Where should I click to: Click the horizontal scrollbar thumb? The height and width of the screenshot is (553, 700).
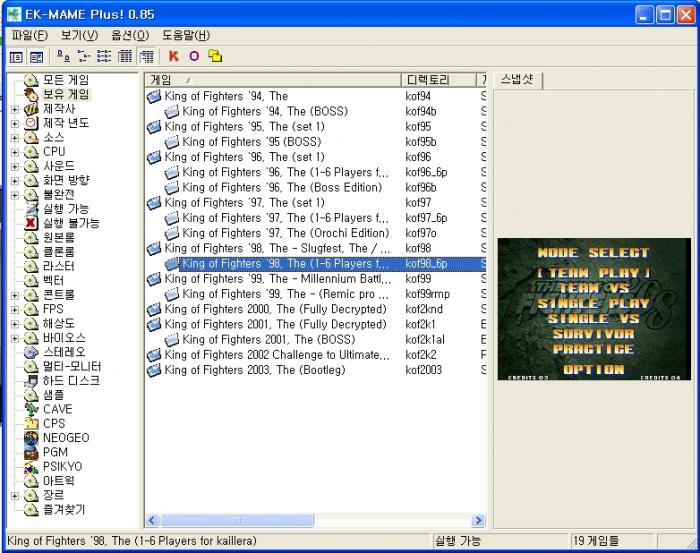tap(237, 520)
